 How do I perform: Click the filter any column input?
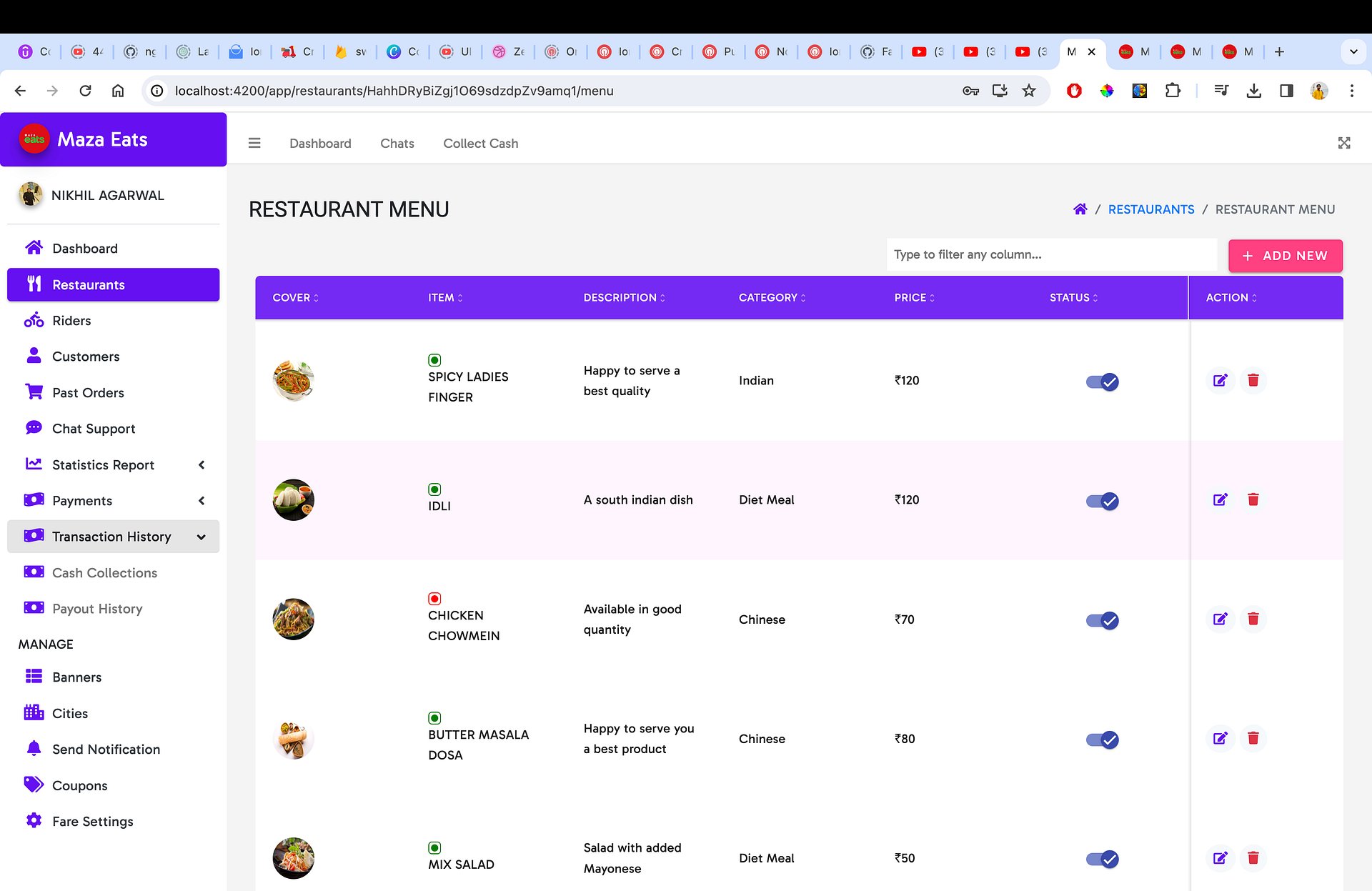pyautogui.click(x=1051, y=254)
